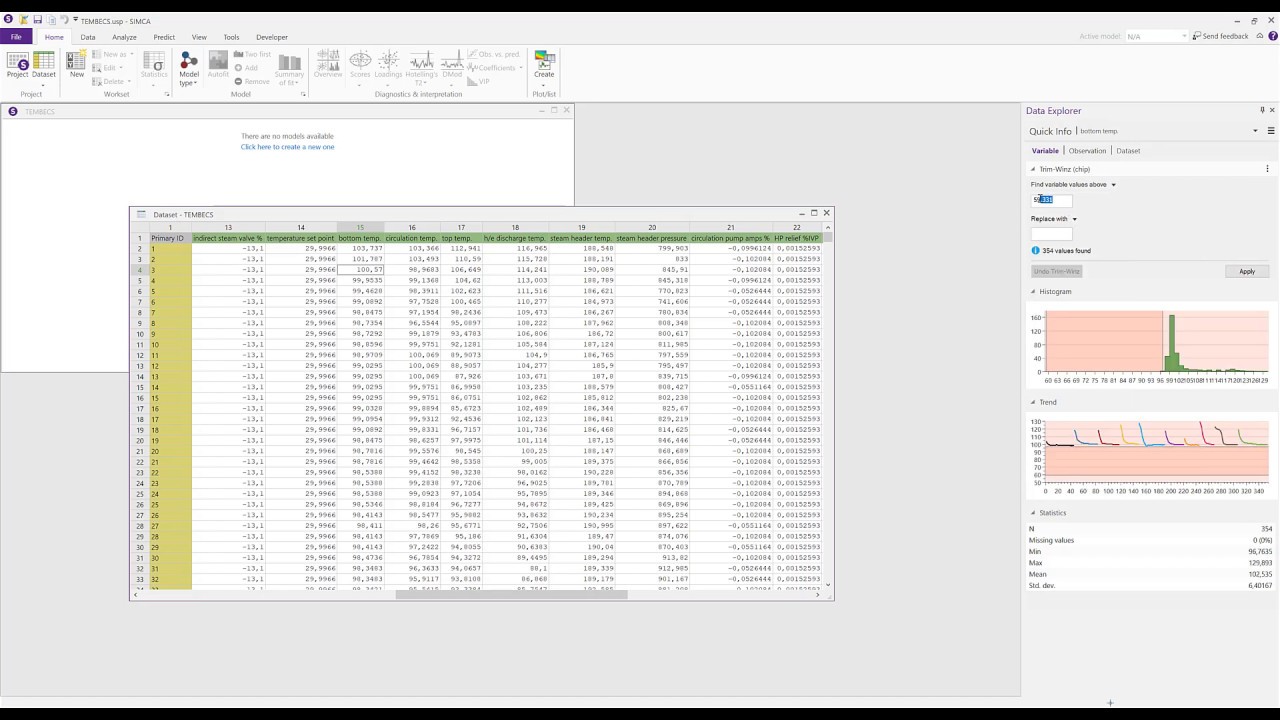The image size is (1280, 720).
Task: Open the Hotelling's T2 plot
Action: 421,69
